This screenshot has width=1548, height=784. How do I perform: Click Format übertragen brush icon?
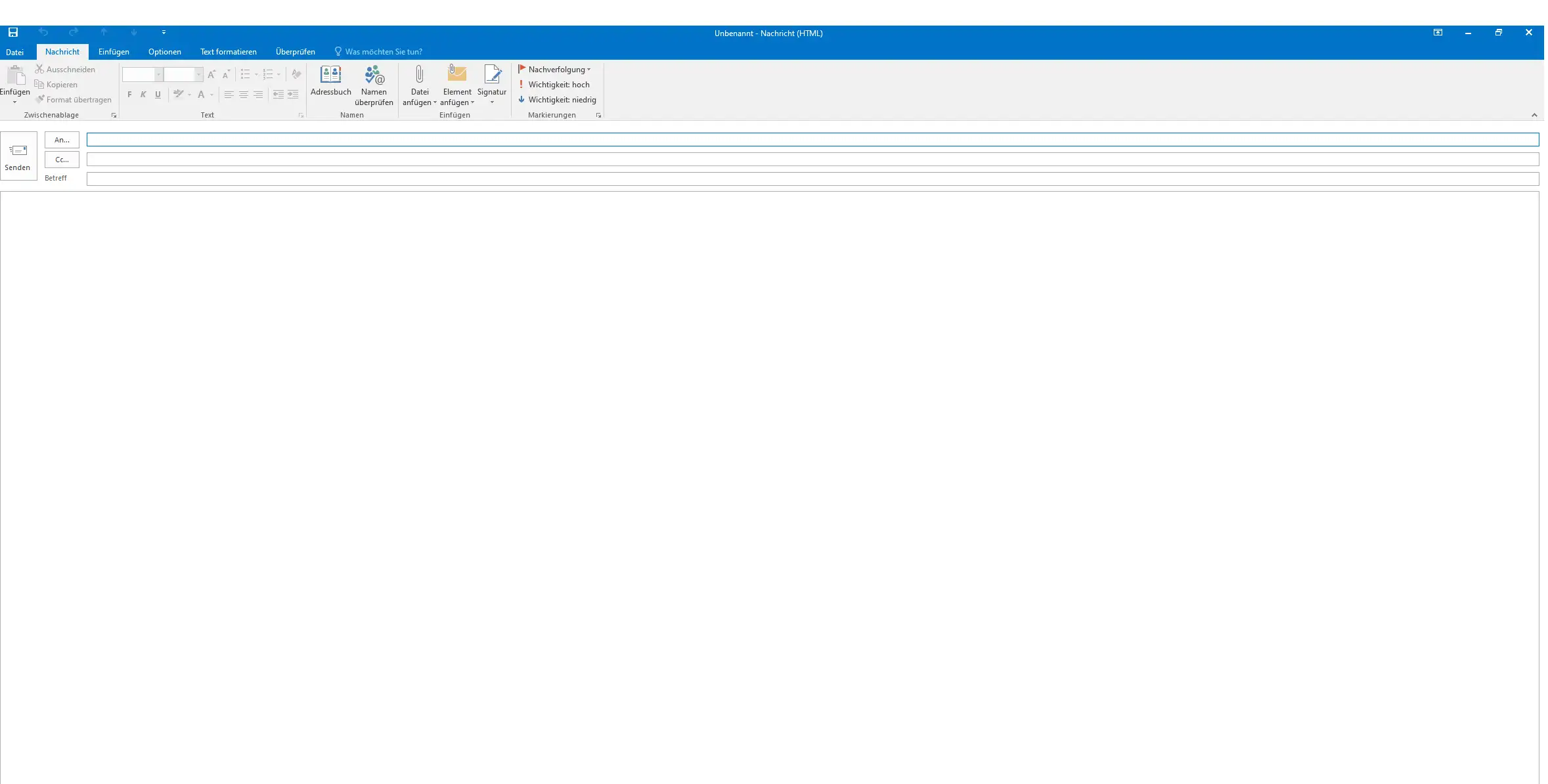(40, 100)
